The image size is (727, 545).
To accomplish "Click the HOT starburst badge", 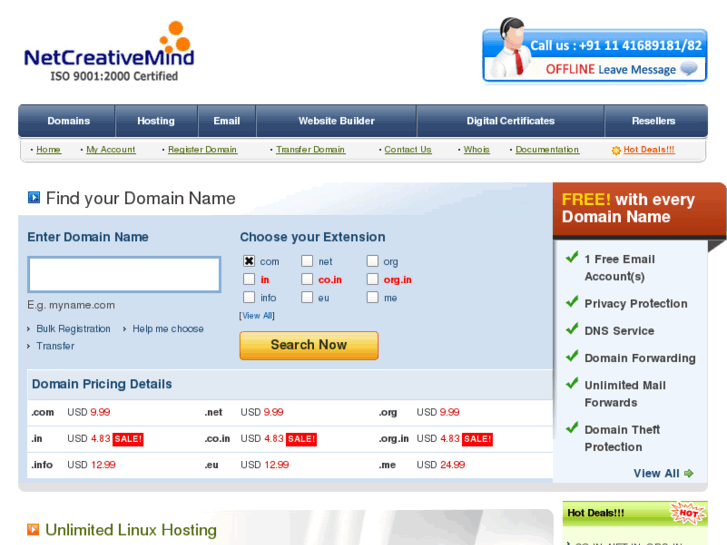I will pos(688,513).
